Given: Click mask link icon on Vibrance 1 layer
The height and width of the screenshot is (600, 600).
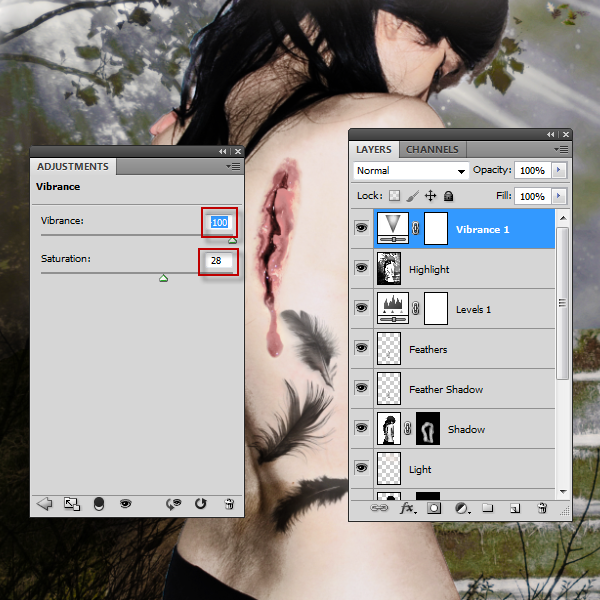Looking at the screenshot, I should (x=416, y=228).
